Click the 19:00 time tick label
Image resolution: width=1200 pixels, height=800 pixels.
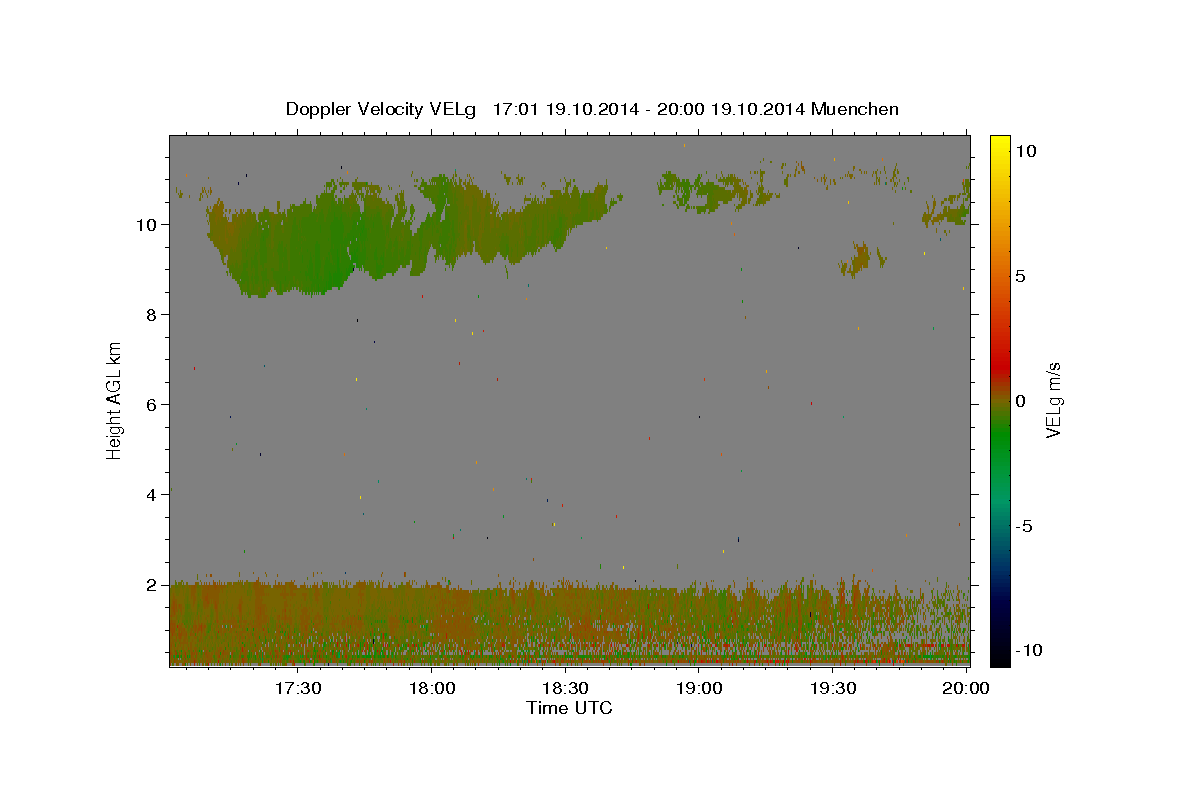[x=700, y=689]
